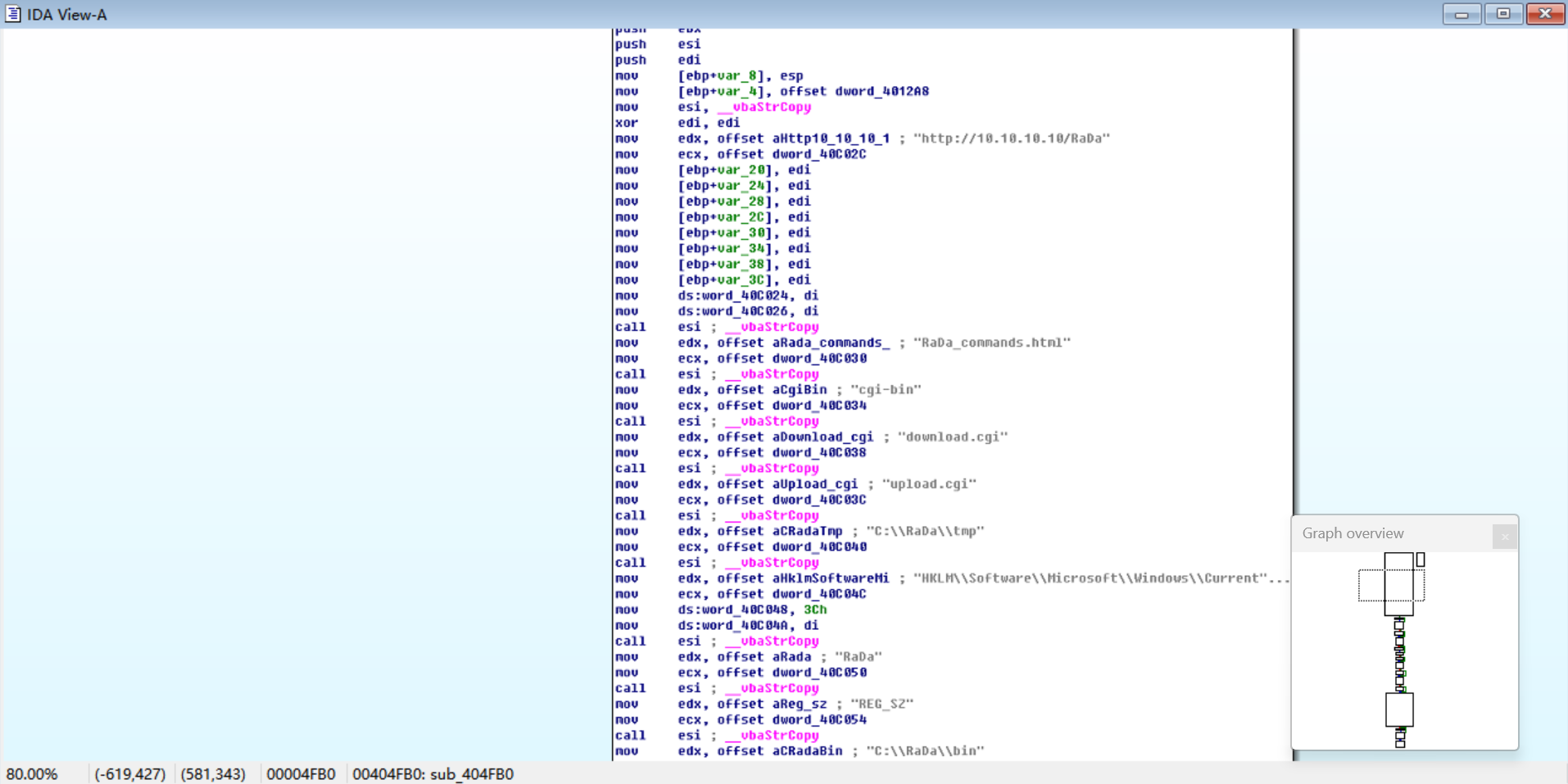Click the dword_40C030 operand
This screenshot has width=1568, height=784.
point(819,358)
